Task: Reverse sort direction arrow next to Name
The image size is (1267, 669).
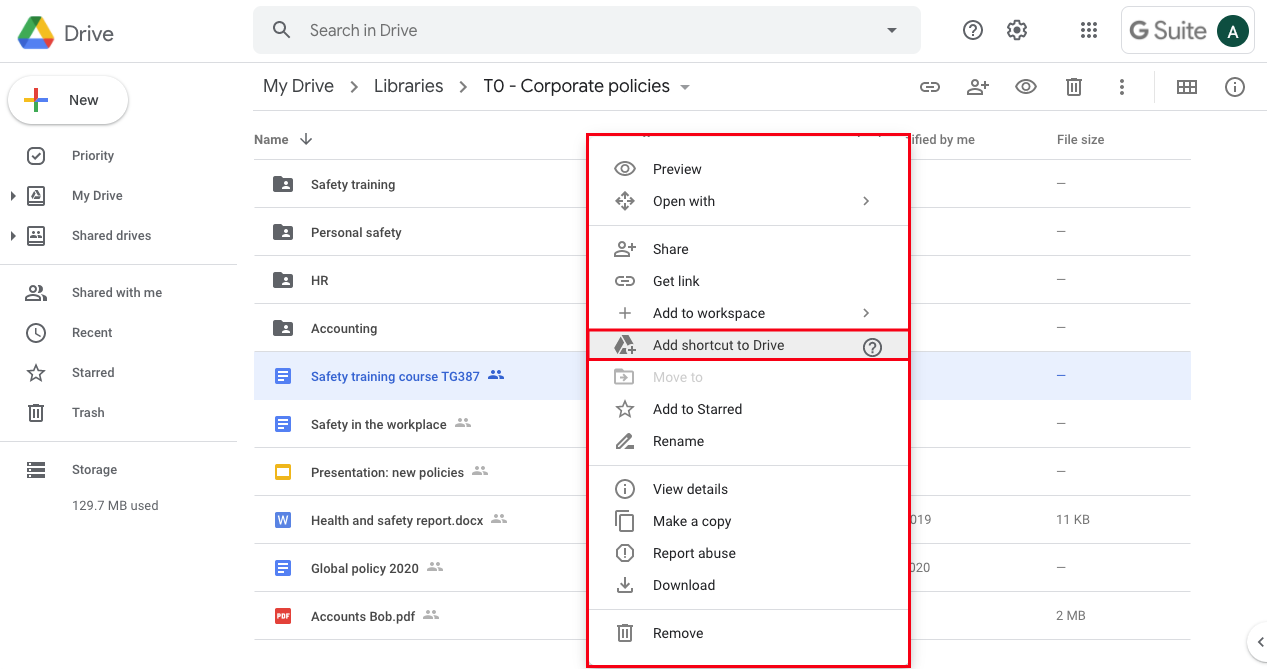Action: [x=306, y=139]
